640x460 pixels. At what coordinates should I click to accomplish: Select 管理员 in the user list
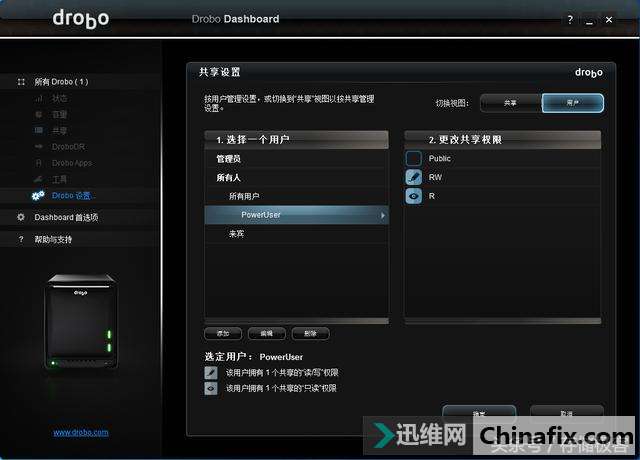296,159
